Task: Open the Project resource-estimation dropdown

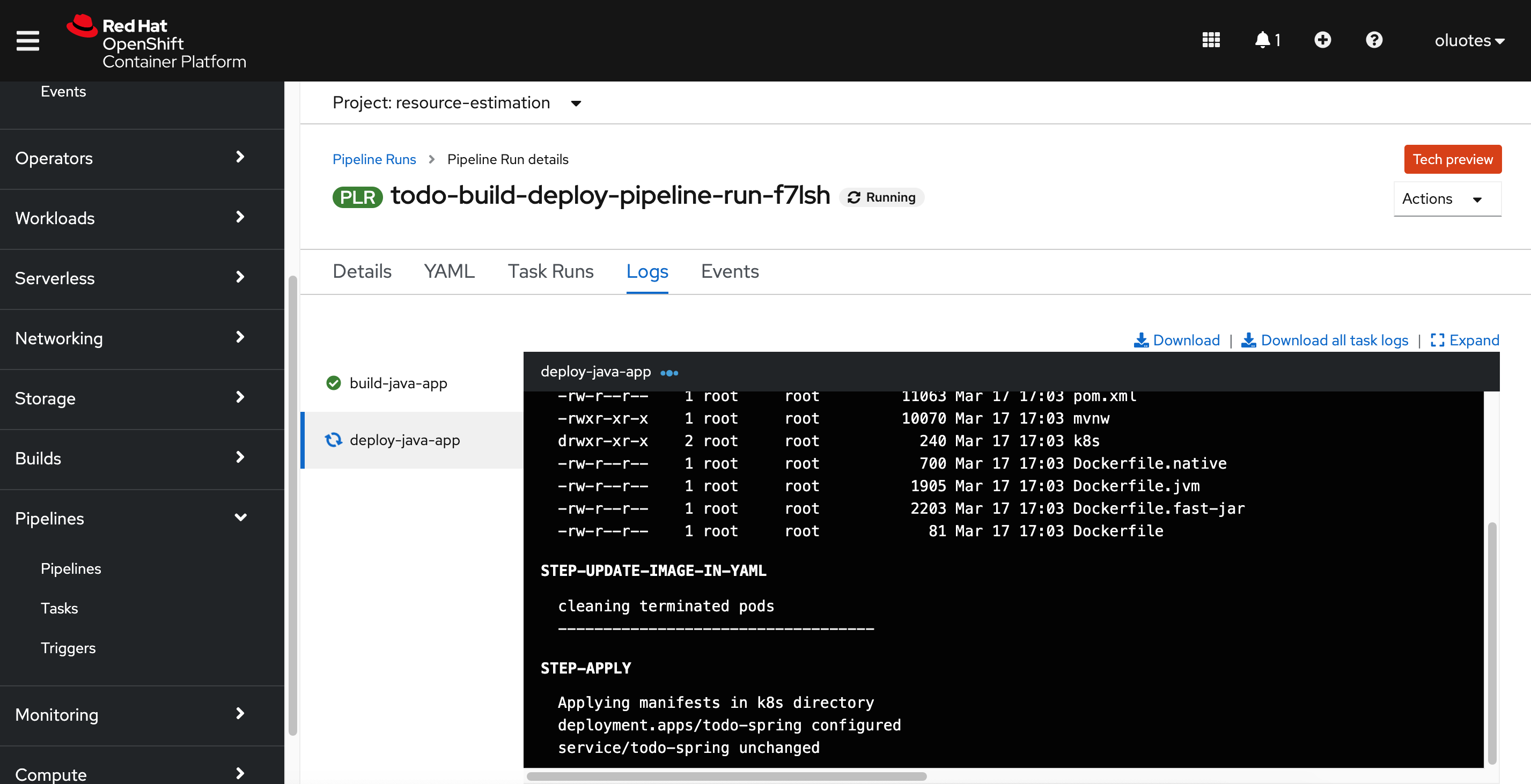Action: pos(457,103)
